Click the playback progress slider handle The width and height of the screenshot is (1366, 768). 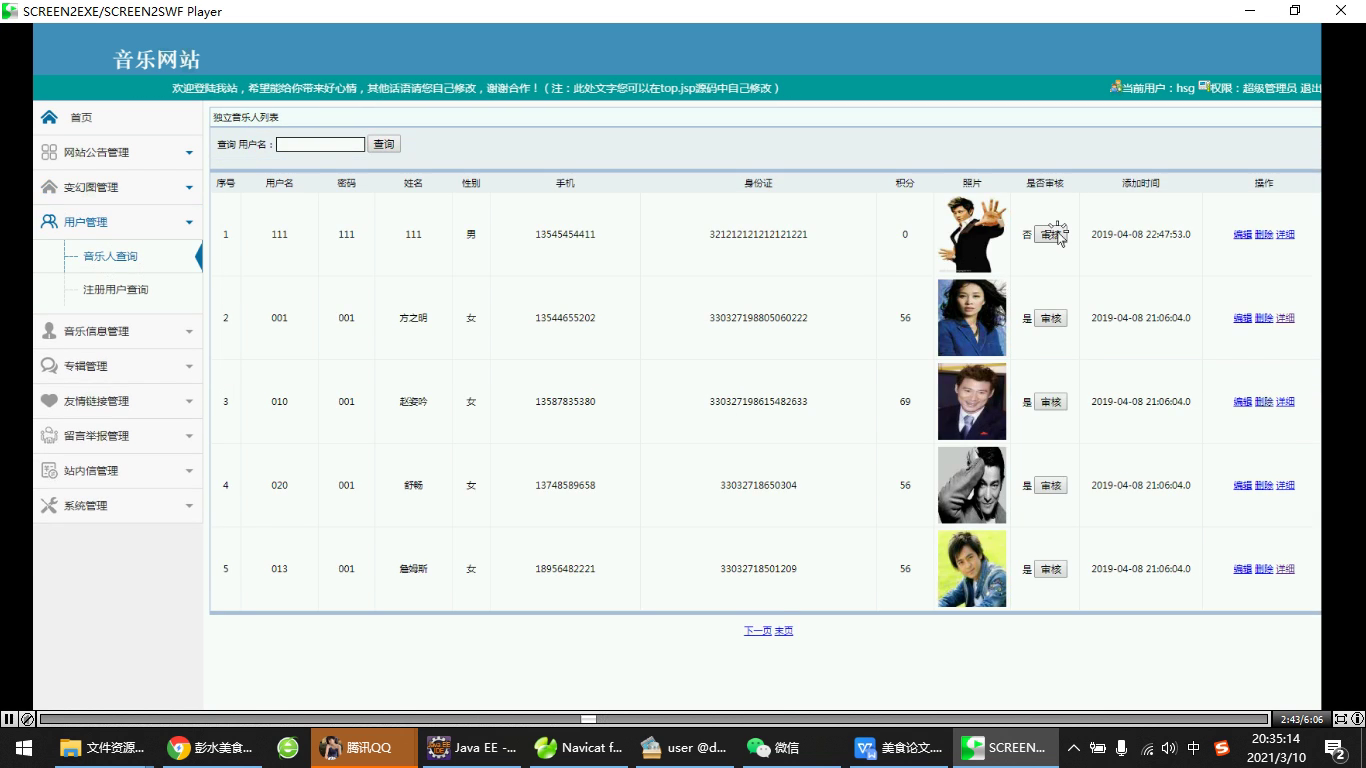(589, 719)
